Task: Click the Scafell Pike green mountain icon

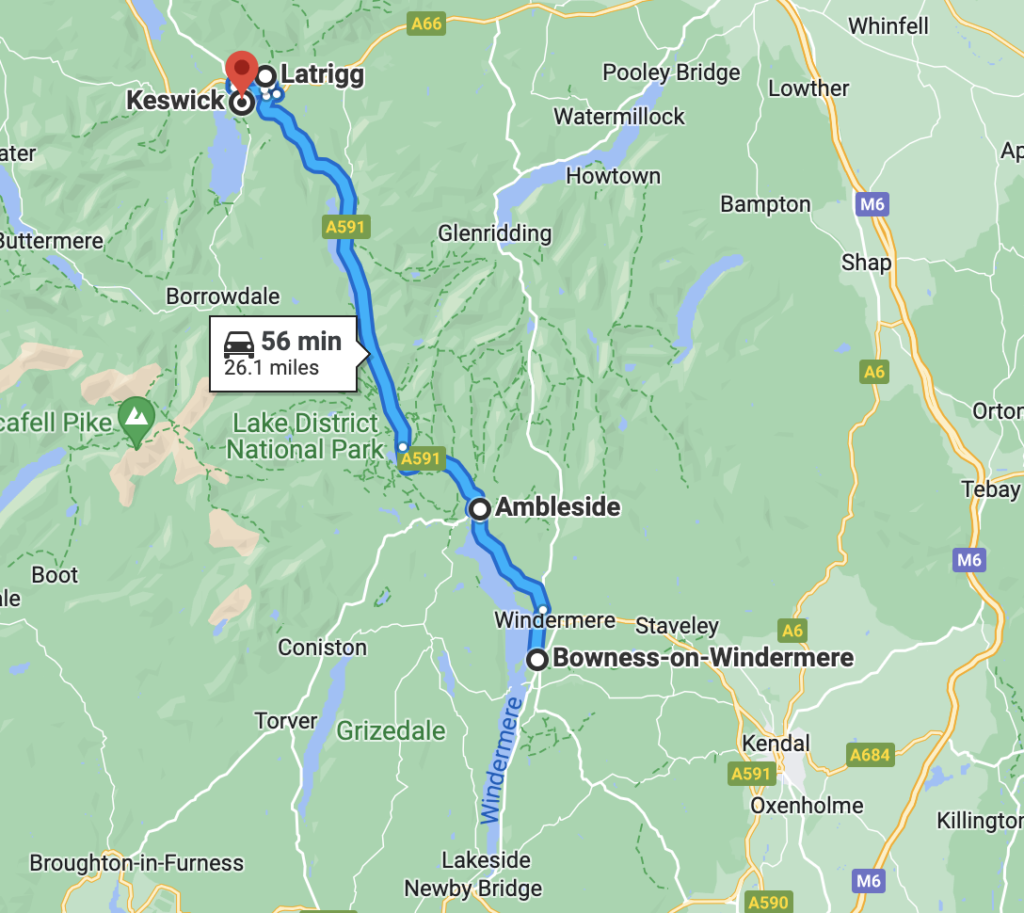Action: (136, 419)
